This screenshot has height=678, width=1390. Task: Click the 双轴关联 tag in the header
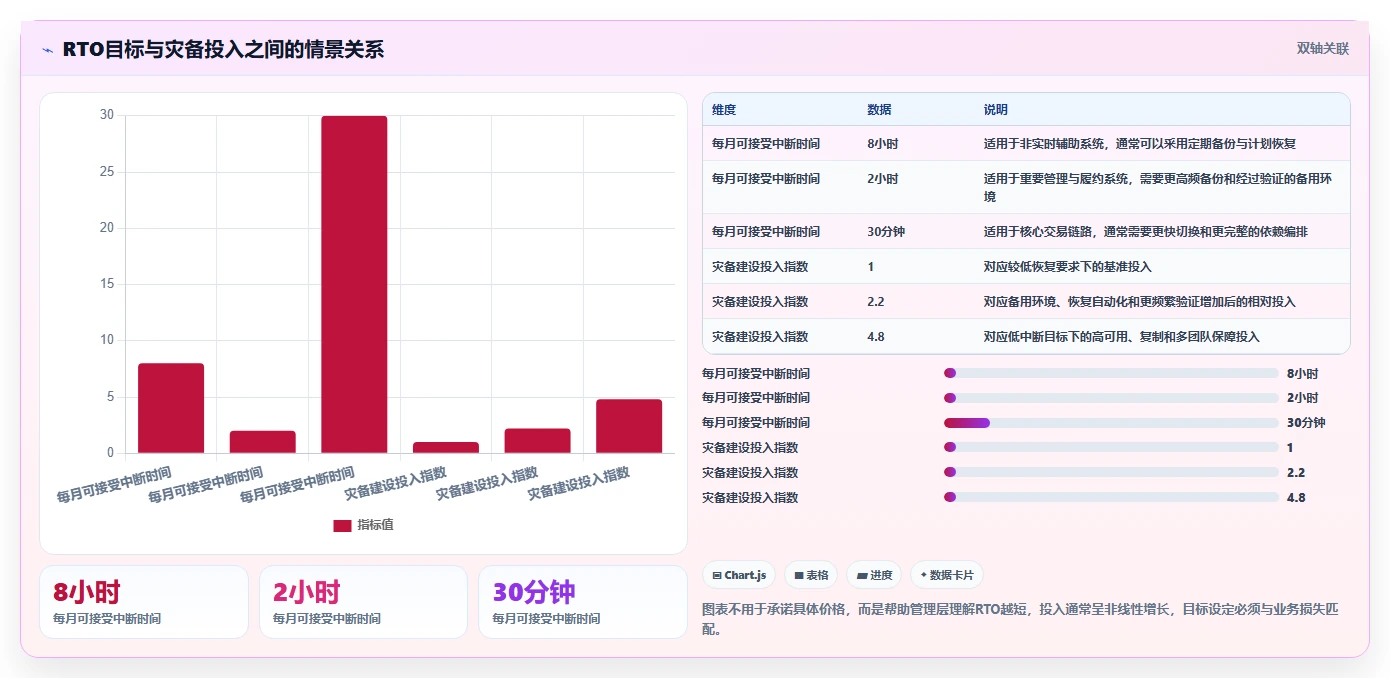coord(1323,49)
